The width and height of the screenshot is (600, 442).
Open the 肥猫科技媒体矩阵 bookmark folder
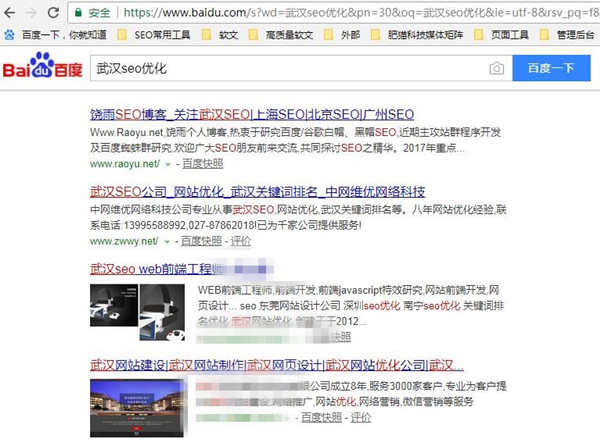417,35
